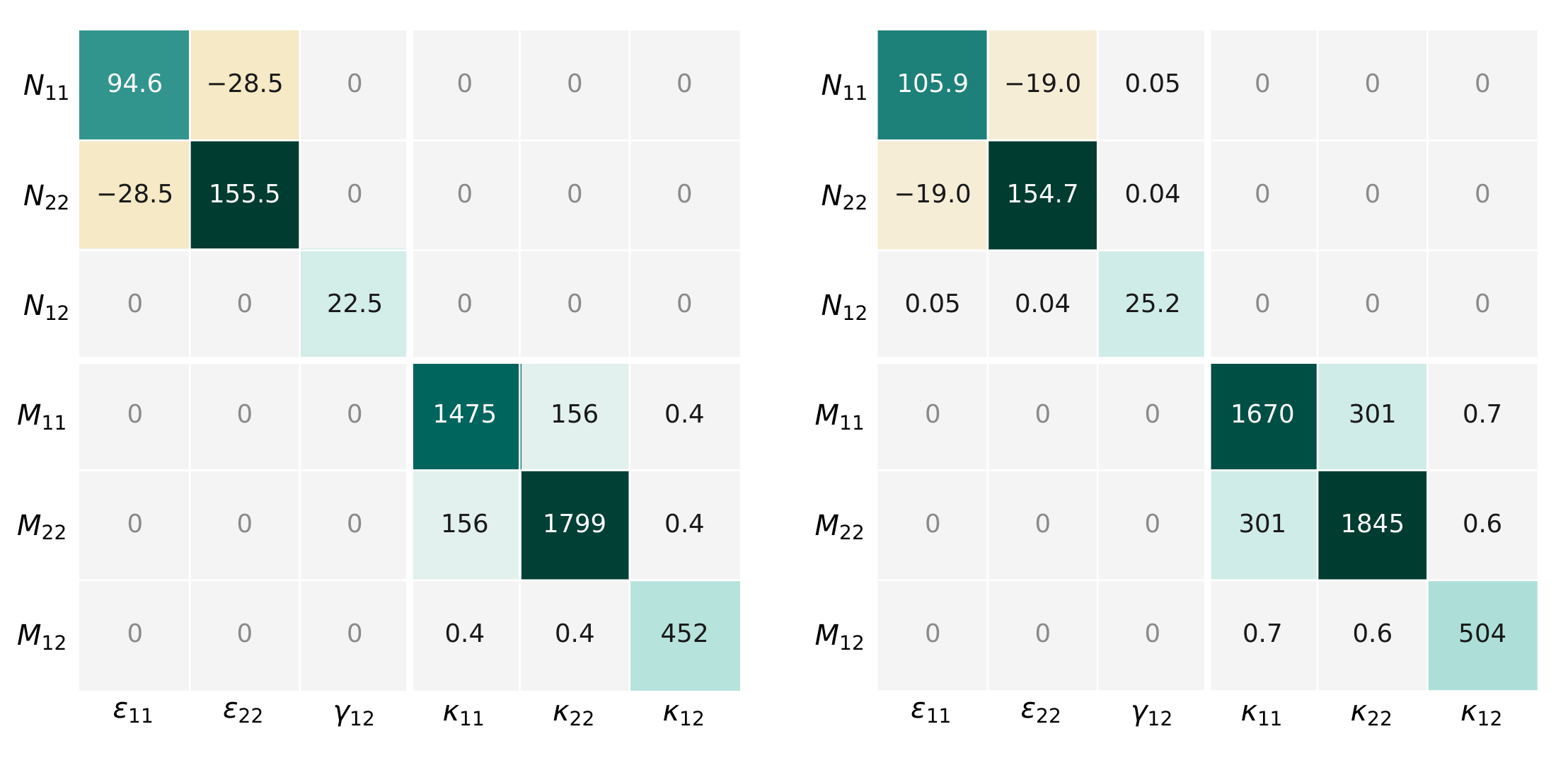Screen dimensions: 1568x775
Task: Click the 25.2 cell in right matrix
Action: click(1151, 304)
